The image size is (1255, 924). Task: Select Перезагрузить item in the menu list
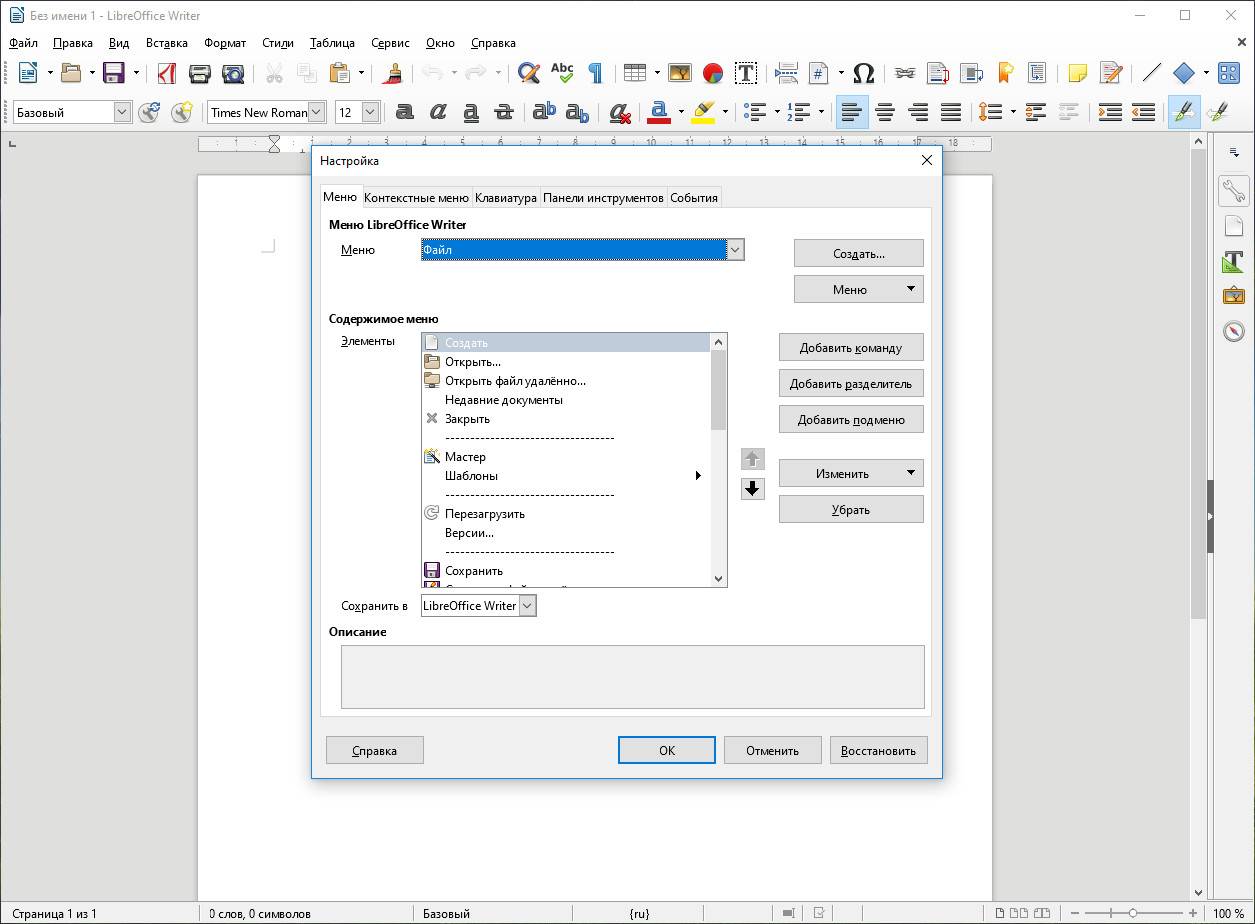(x=484, y=514)
